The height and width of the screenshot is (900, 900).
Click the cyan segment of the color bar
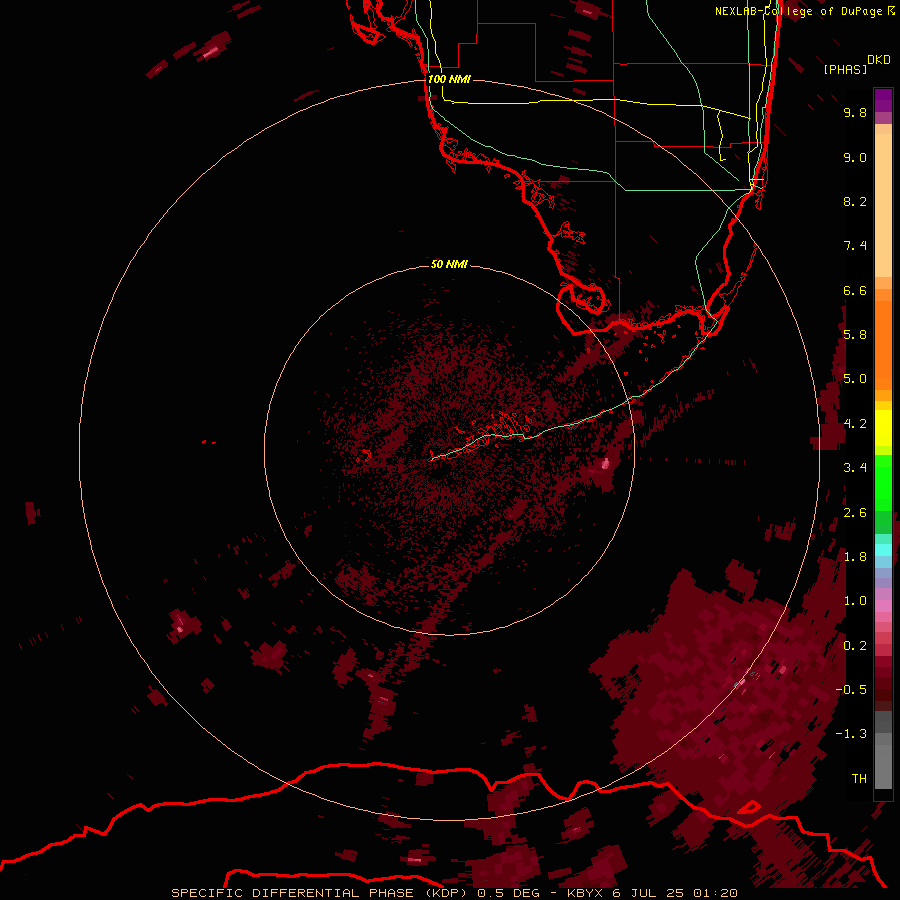883,549
